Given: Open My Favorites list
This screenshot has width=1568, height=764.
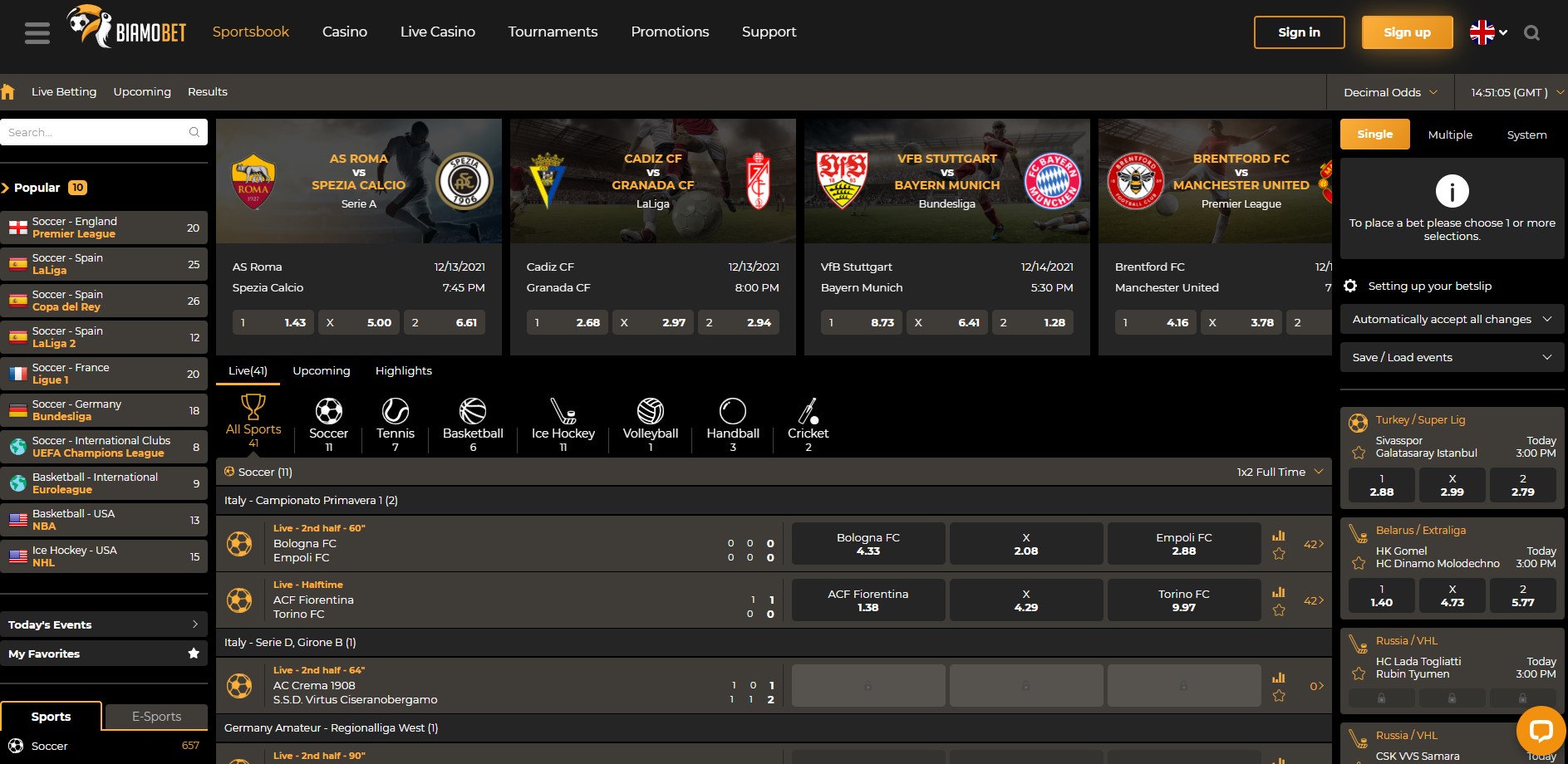Looking at the screenshot, I should coord(104,654).
